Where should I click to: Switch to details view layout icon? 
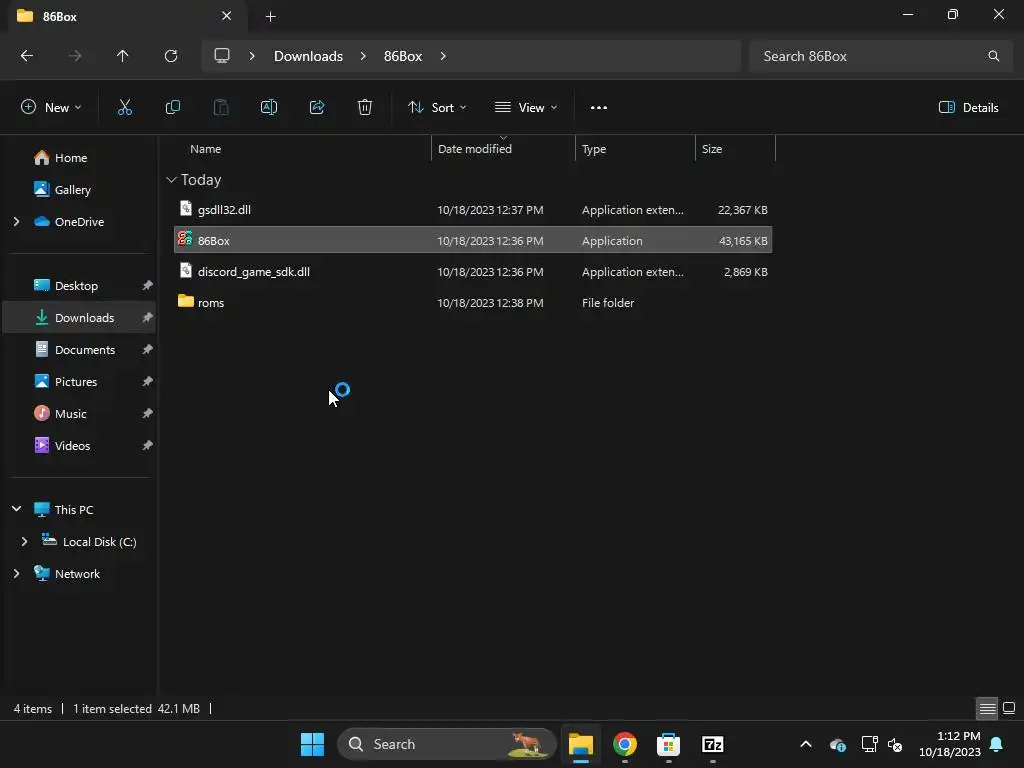click(987, 708)
